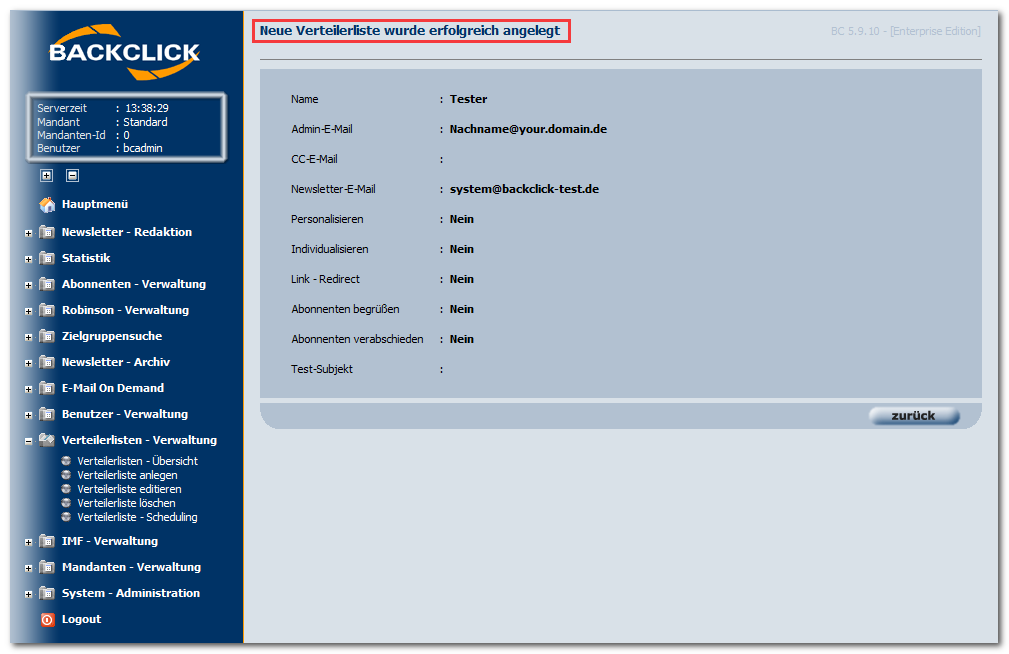1009x654 pixels.
Task: Click the Statistik folder icon
Action: [47, 258]
